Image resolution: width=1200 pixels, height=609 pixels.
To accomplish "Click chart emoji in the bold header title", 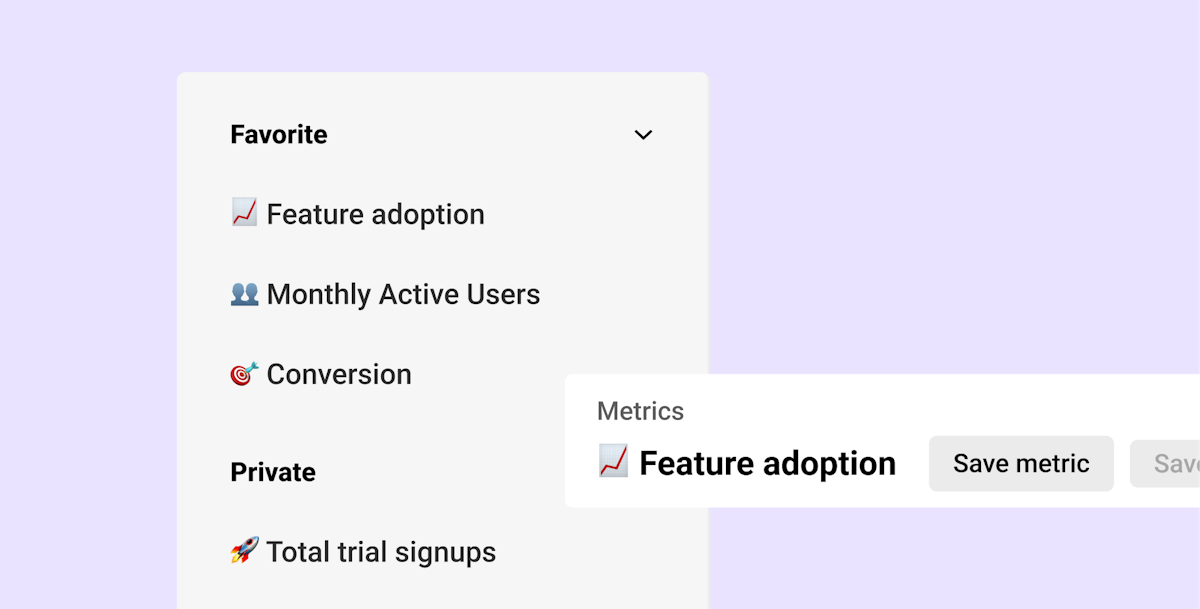I will click(613, 462).
